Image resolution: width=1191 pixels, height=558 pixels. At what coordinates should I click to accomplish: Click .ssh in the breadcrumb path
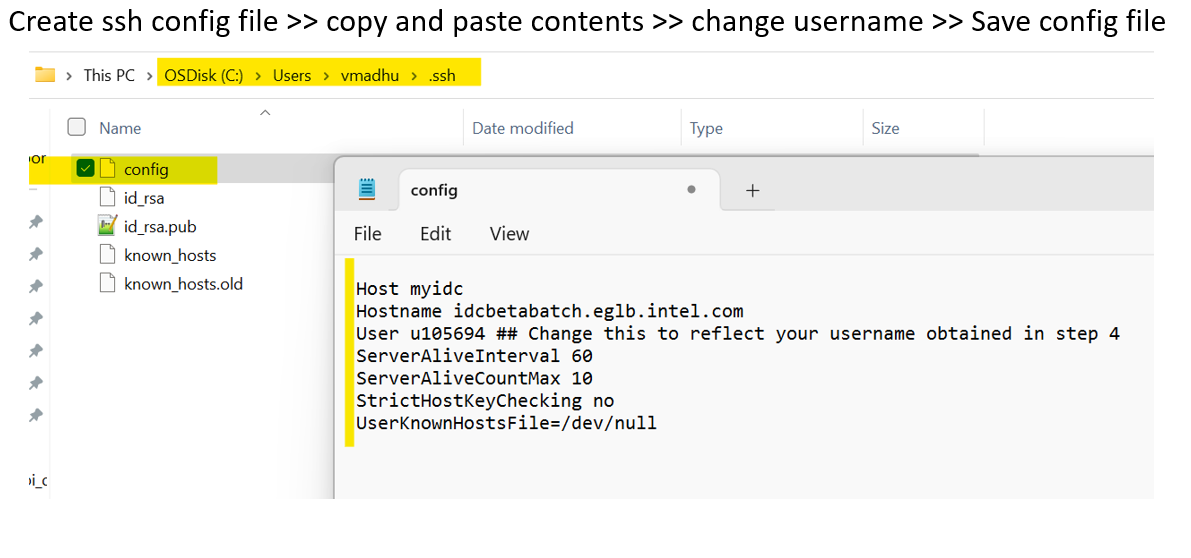(441, 75)
